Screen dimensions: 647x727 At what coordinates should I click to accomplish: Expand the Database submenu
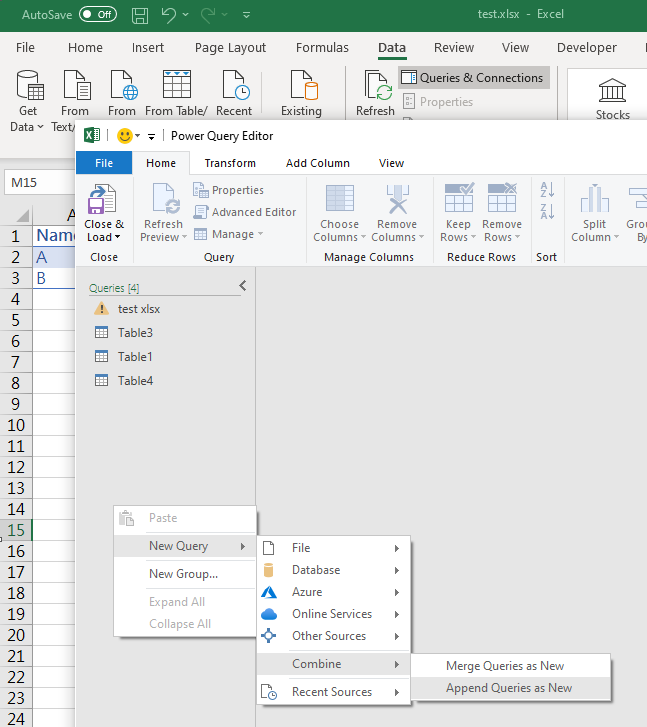point(333,570)
